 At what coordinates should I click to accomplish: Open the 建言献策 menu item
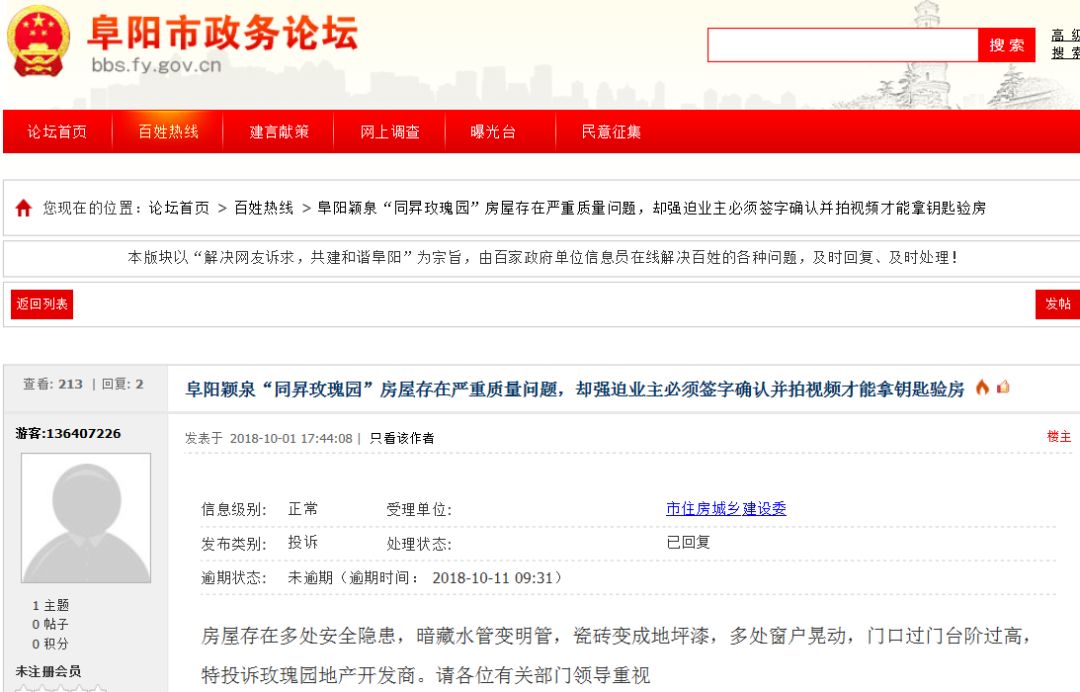coord(278,131)
